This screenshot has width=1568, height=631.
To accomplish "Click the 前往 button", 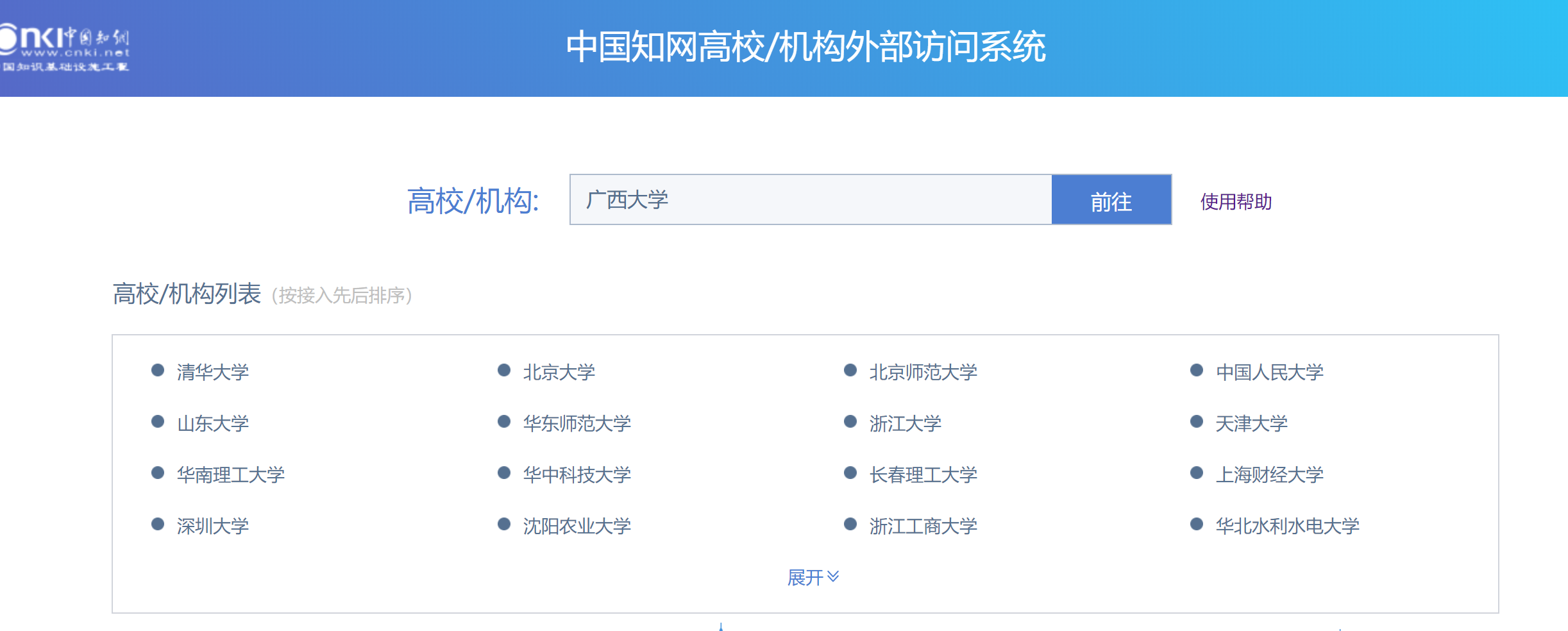I will pos(1111,199).
